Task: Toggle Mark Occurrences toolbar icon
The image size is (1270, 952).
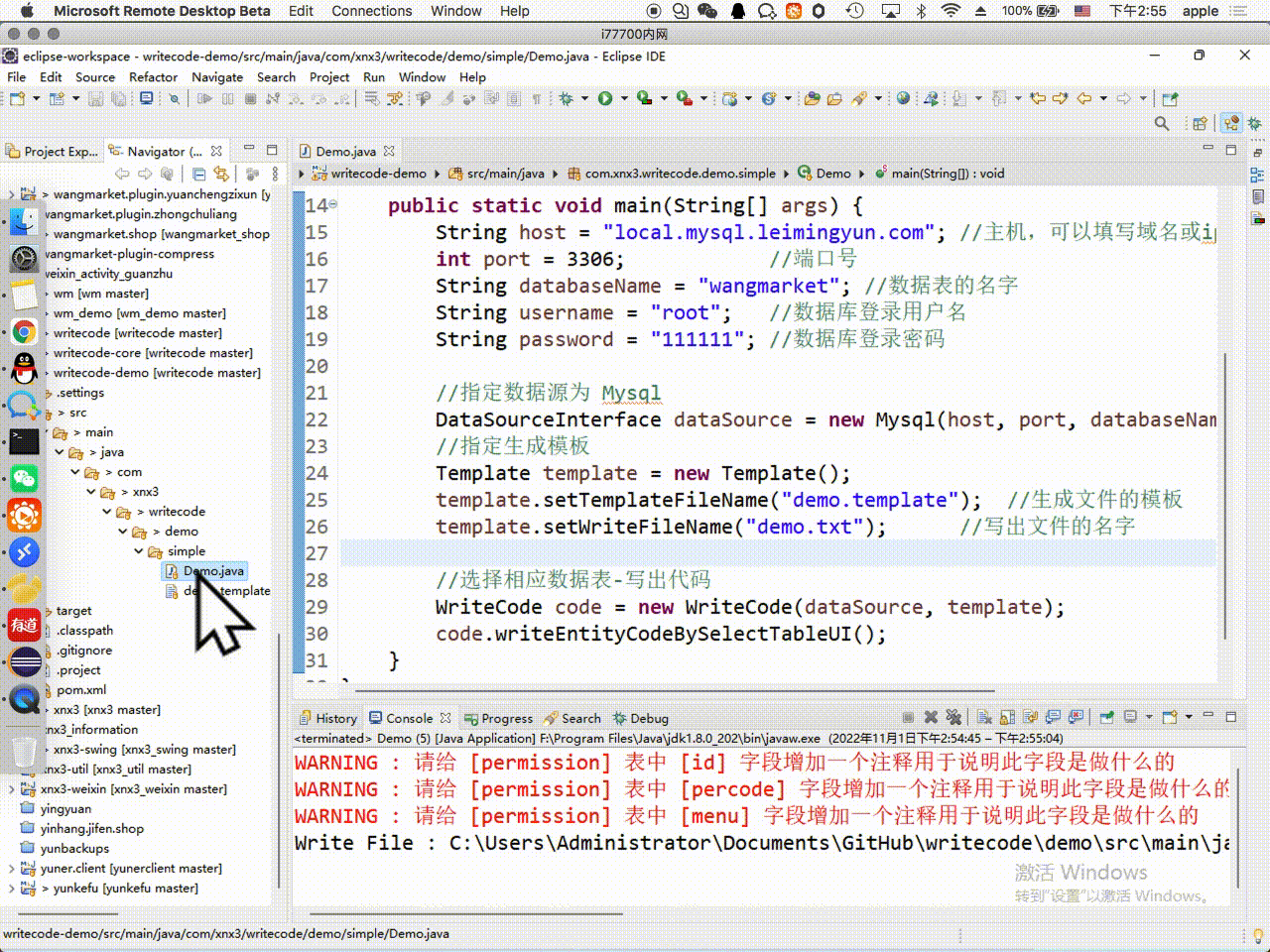Action: [x=446, y=98]
